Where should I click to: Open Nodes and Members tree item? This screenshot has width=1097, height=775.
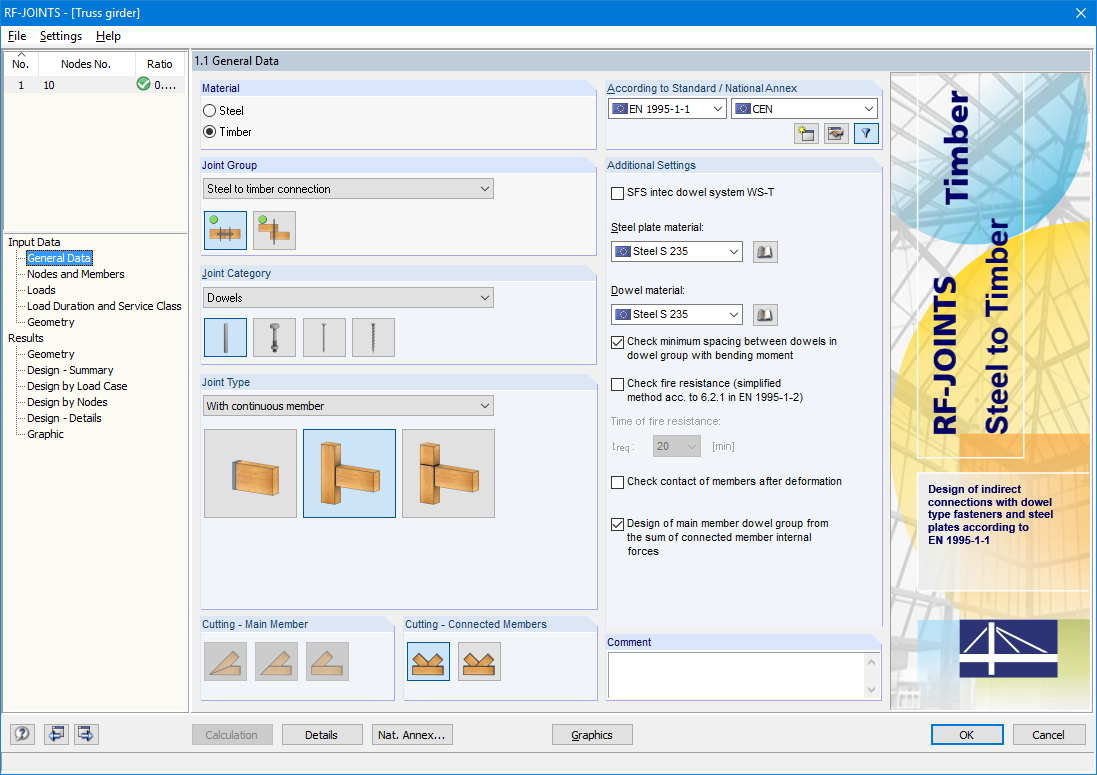click(76, 274)
